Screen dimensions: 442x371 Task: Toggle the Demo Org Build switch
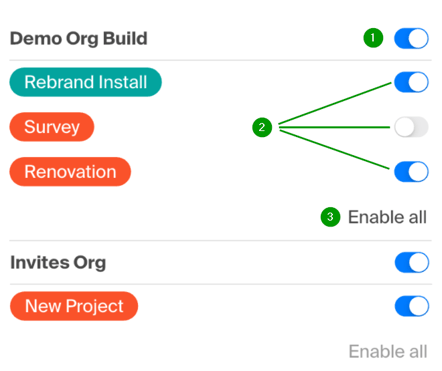(x=411, y=38)
